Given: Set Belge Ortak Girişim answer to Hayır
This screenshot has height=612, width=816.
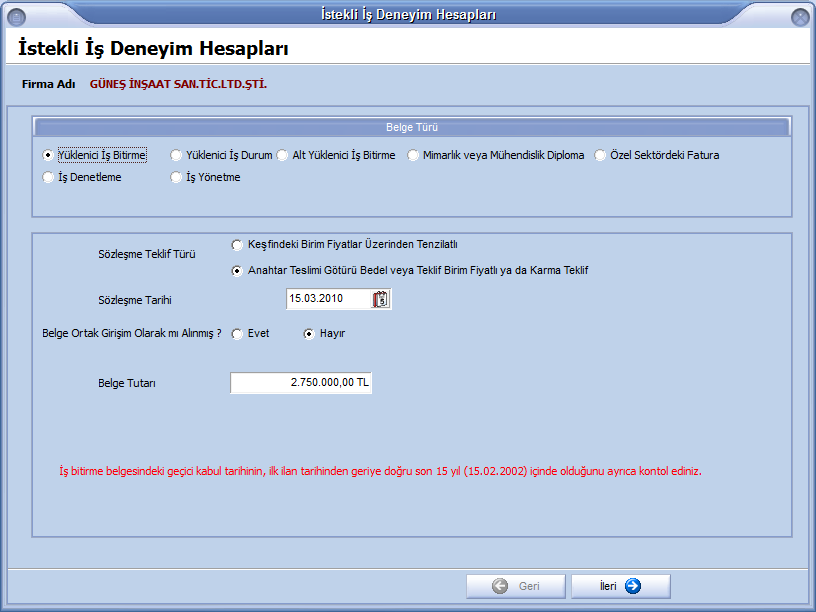Looking at the screenshot, I should 308,333.
